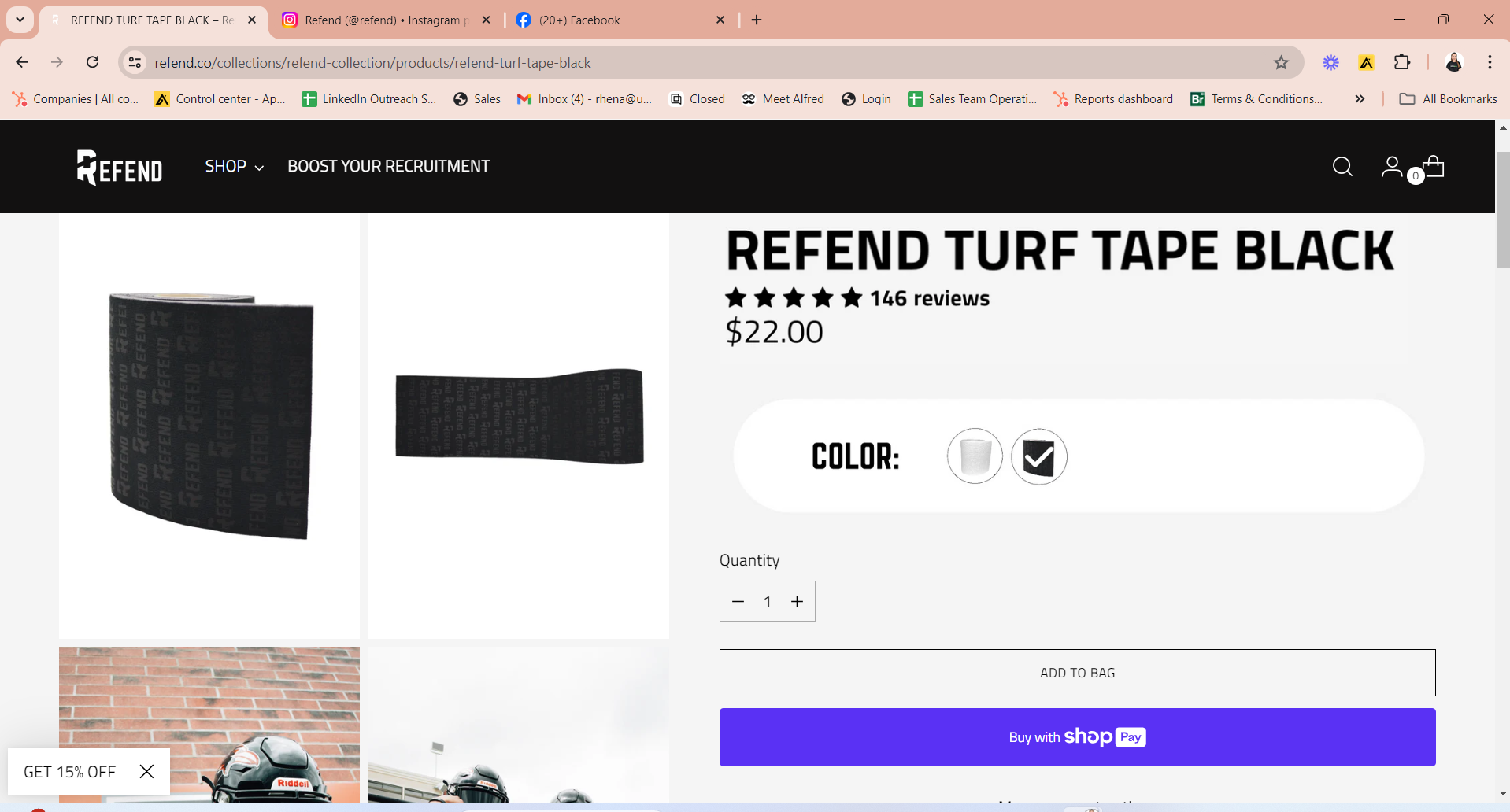Switch to Refend Instagram tab

[386, 20]
